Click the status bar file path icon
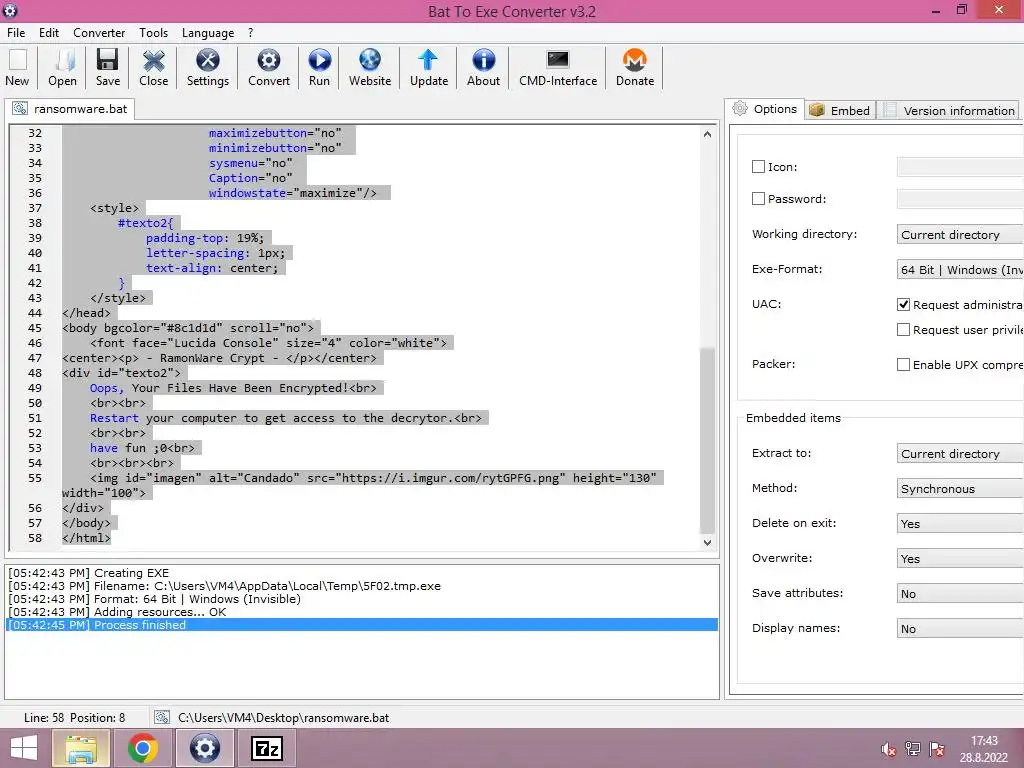 coord(162,717)
